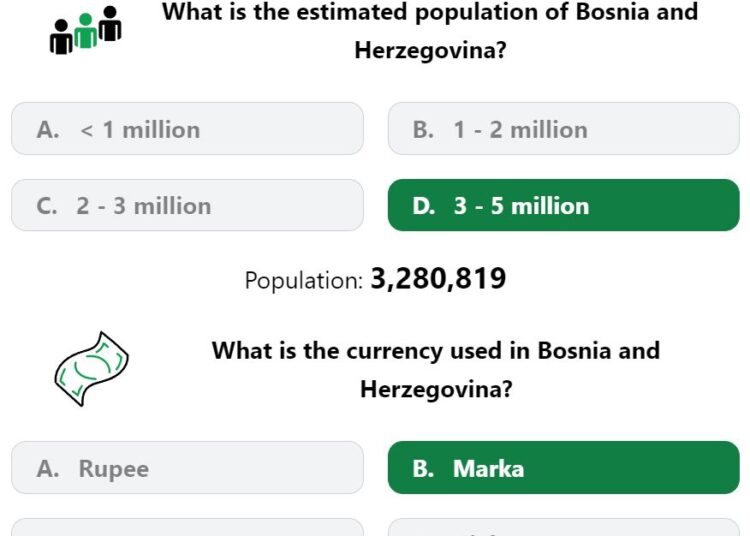This screenshot has height=536, width=750.
Task: Select answer A. < 1 million
Action: (187, 129)
